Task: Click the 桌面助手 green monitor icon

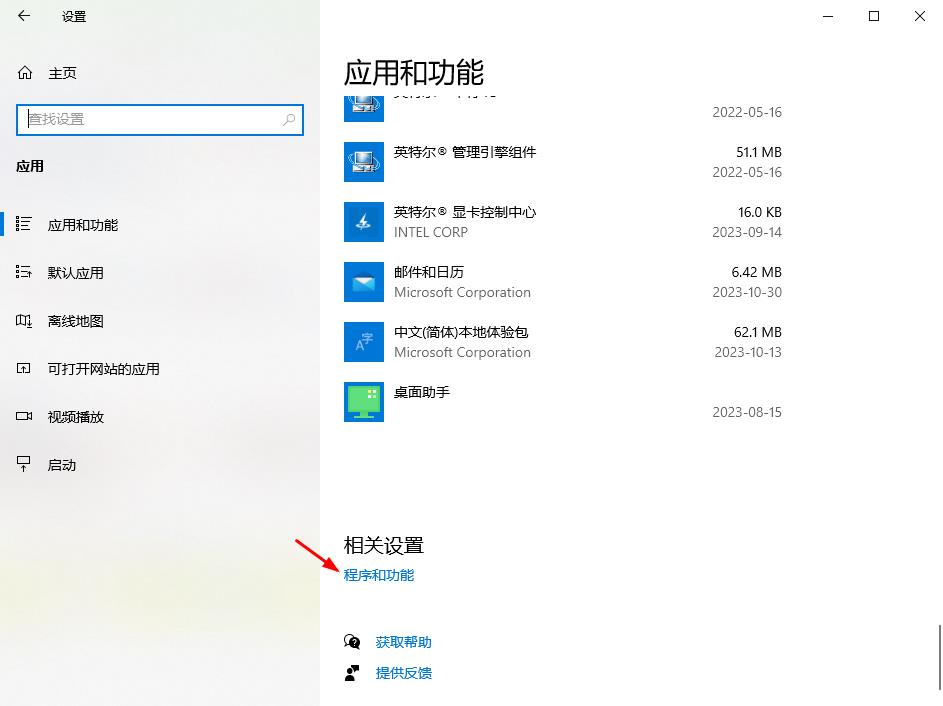Action: tap(363, 402)
